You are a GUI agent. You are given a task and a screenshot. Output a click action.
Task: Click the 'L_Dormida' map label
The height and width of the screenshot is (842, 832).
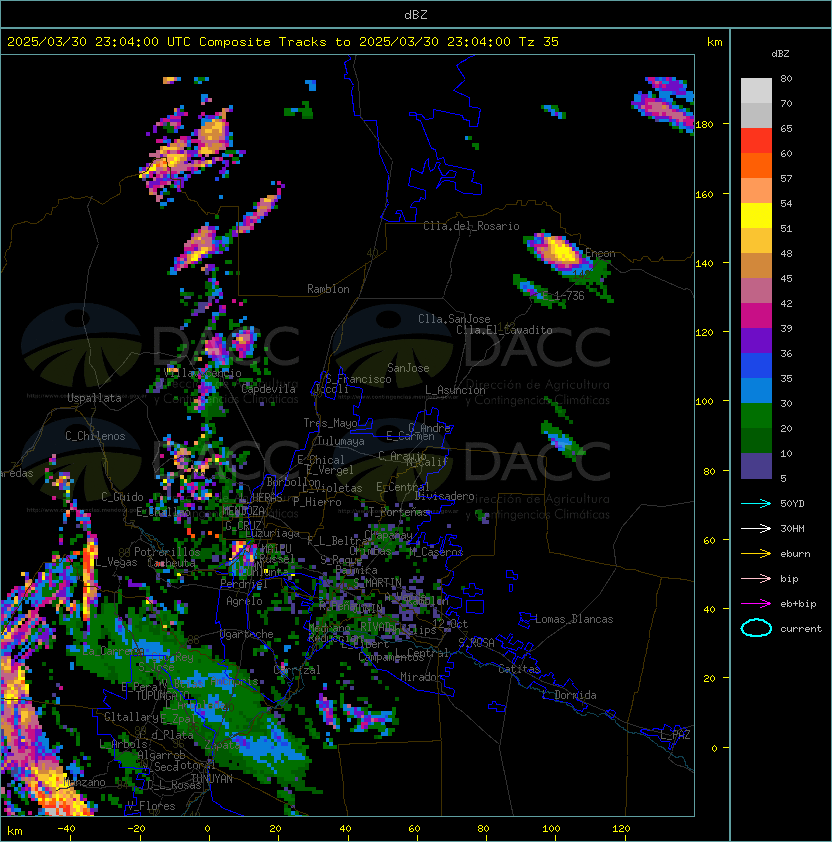click(569, 695)
